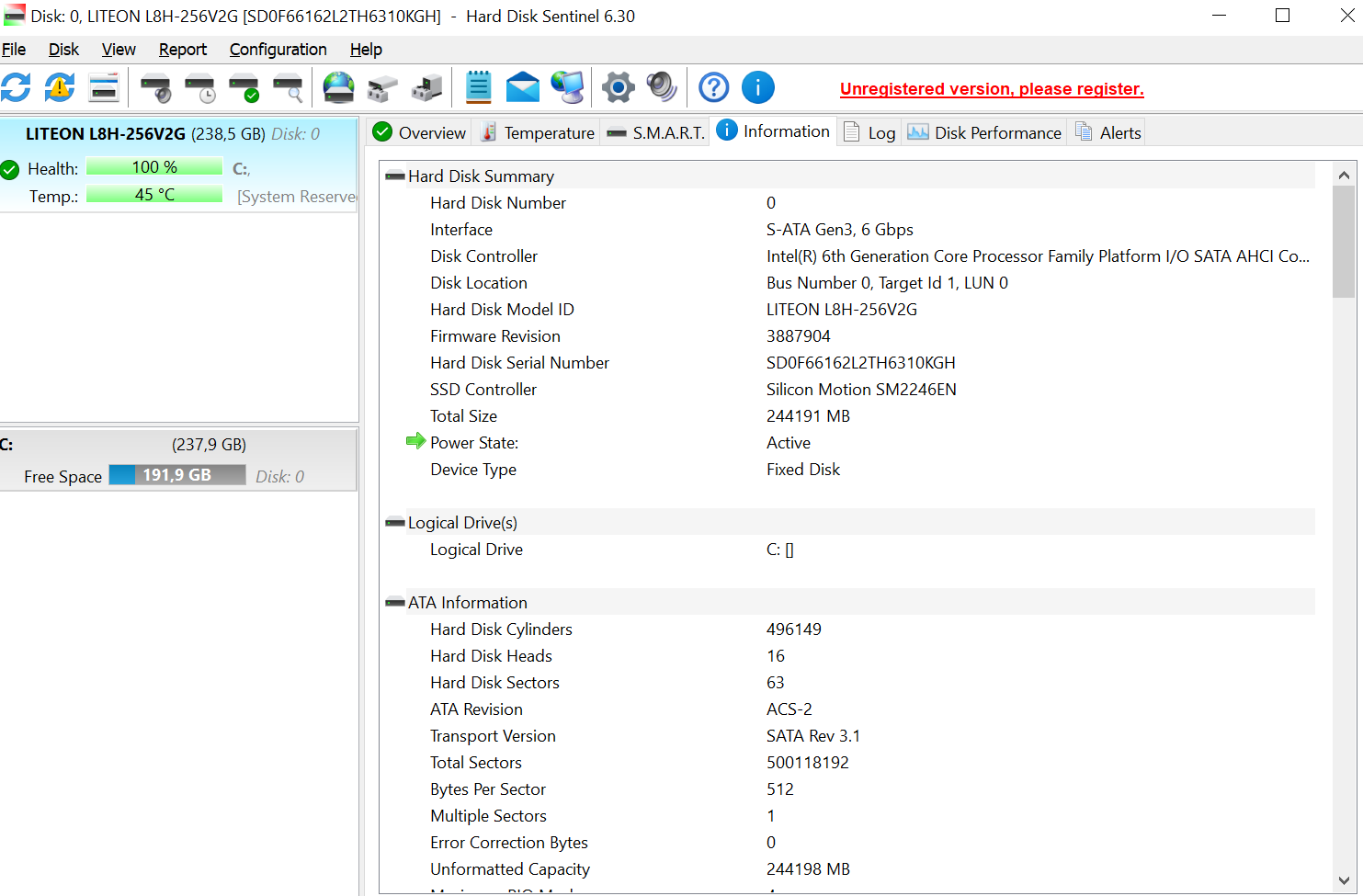Click the disk with magnifier icon

(289, 88)
